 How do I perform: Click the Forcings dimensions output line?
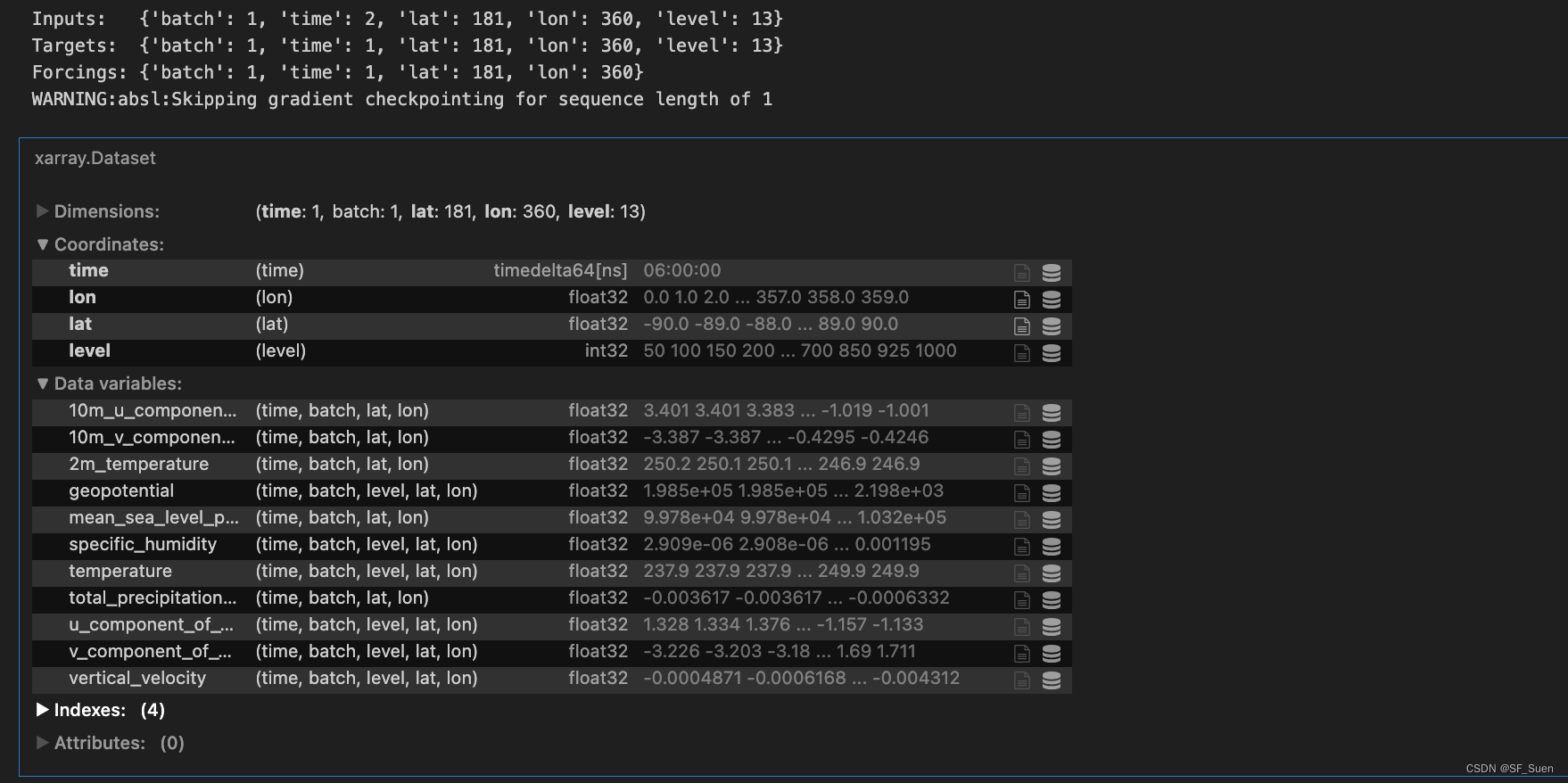[338, 72]
